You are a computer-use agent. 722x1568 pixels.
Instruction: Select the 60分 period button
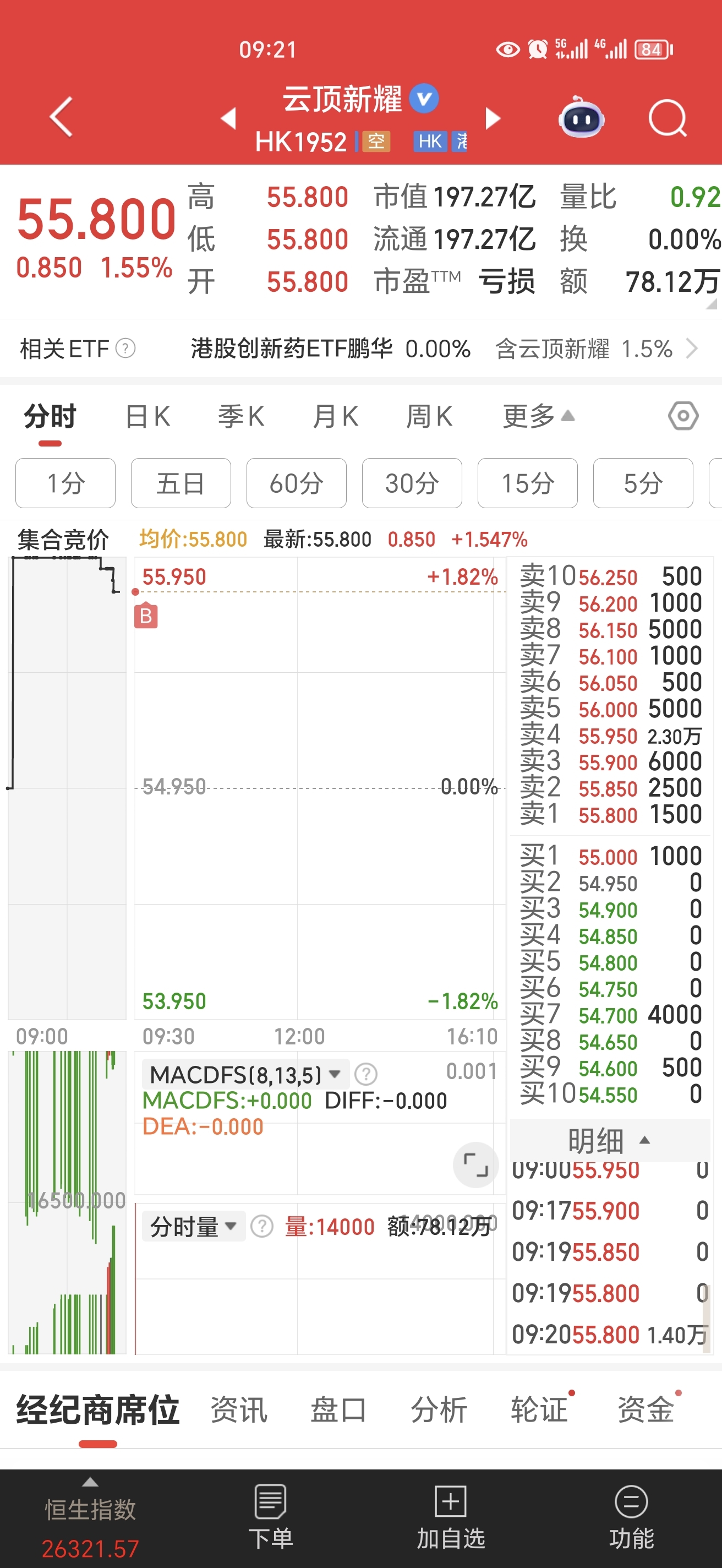(x=296, y=483)
